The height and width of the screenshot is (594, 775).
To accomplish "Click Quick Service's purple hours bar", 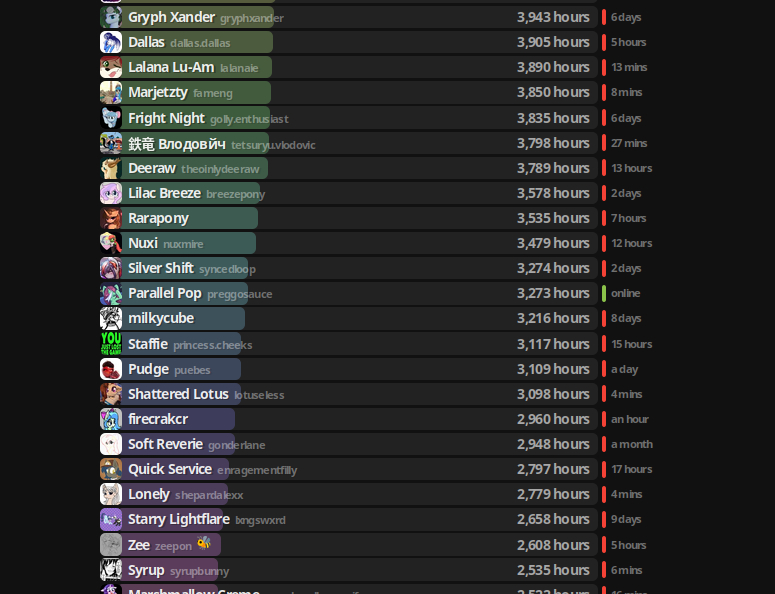I will coord(175,469).
